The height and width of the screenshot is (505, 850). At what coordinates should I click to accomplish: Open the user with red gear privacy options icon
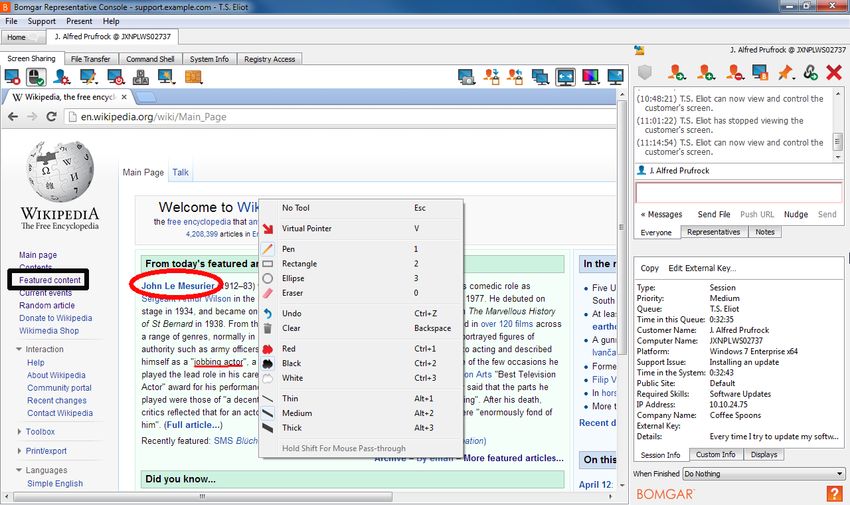[x=62, y=77]
